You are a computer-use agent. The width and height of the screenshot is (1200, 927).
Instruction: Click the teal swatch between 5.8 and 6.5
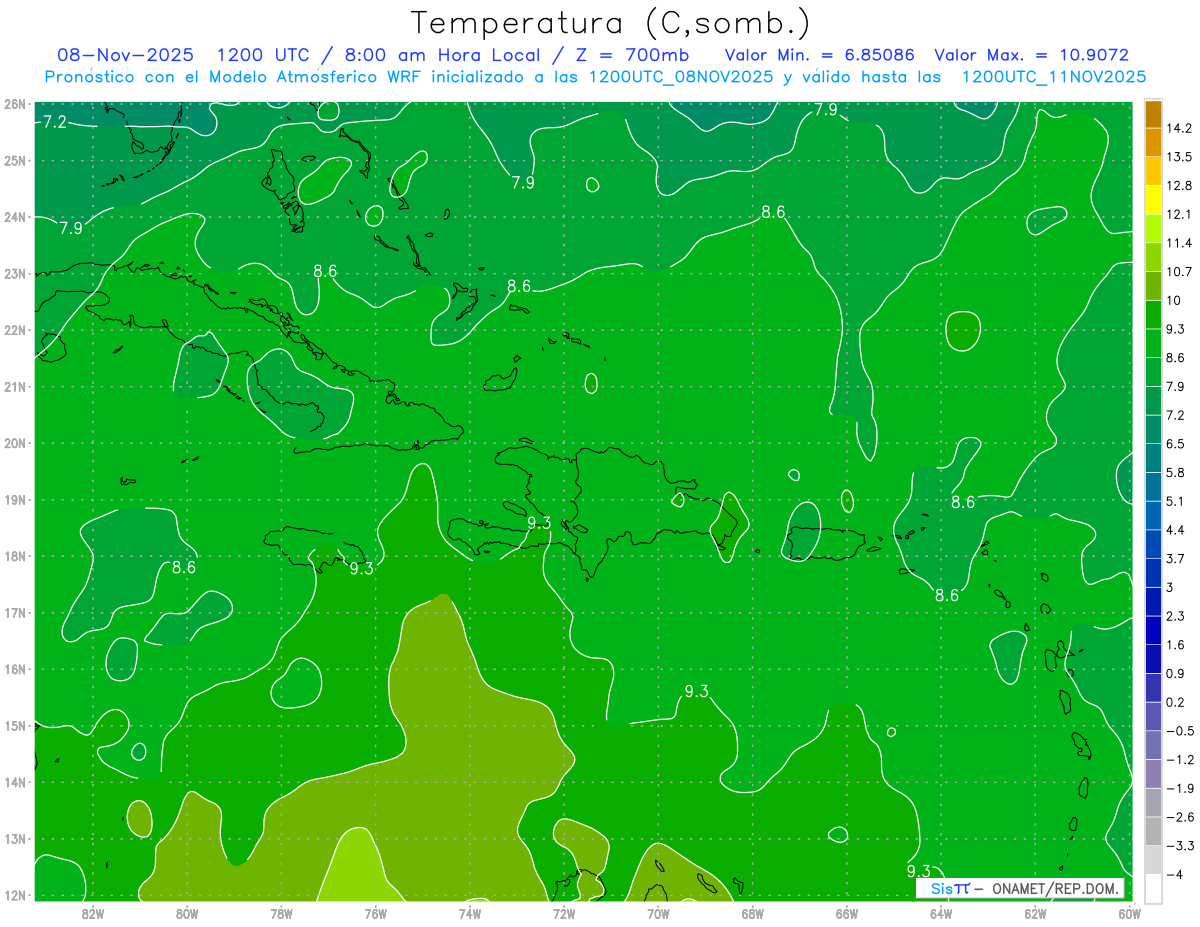click(1153, 459)
